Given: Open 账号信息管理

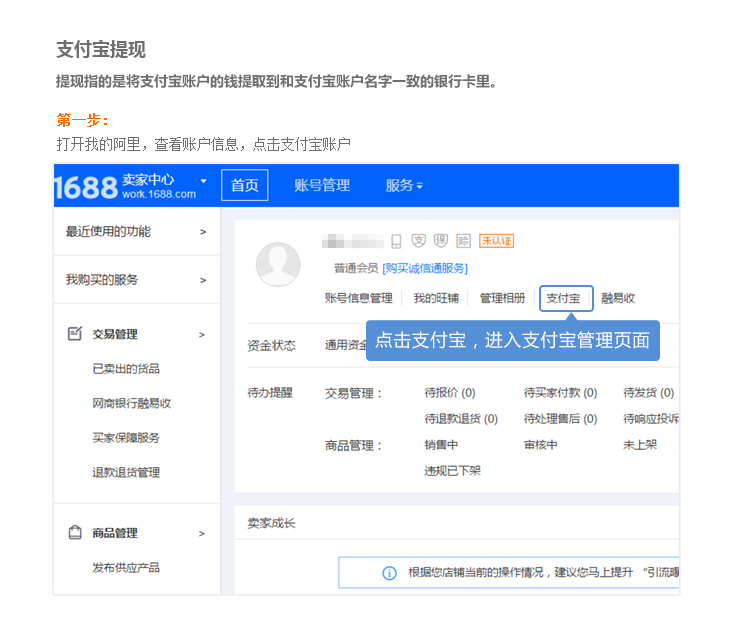Looking at the screenshot, I should click(x=358, y=298).
